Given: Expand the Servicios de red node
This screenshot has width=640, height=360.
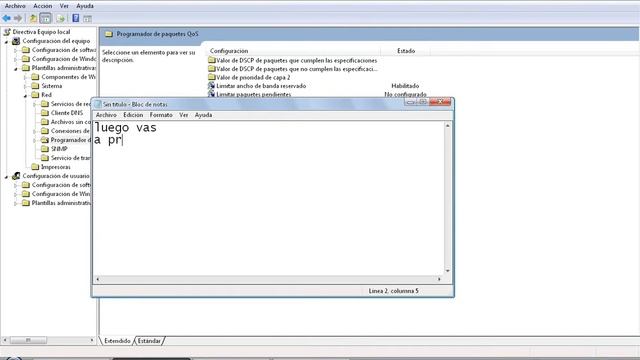Looking at the screenshot, I should point(35,104).
